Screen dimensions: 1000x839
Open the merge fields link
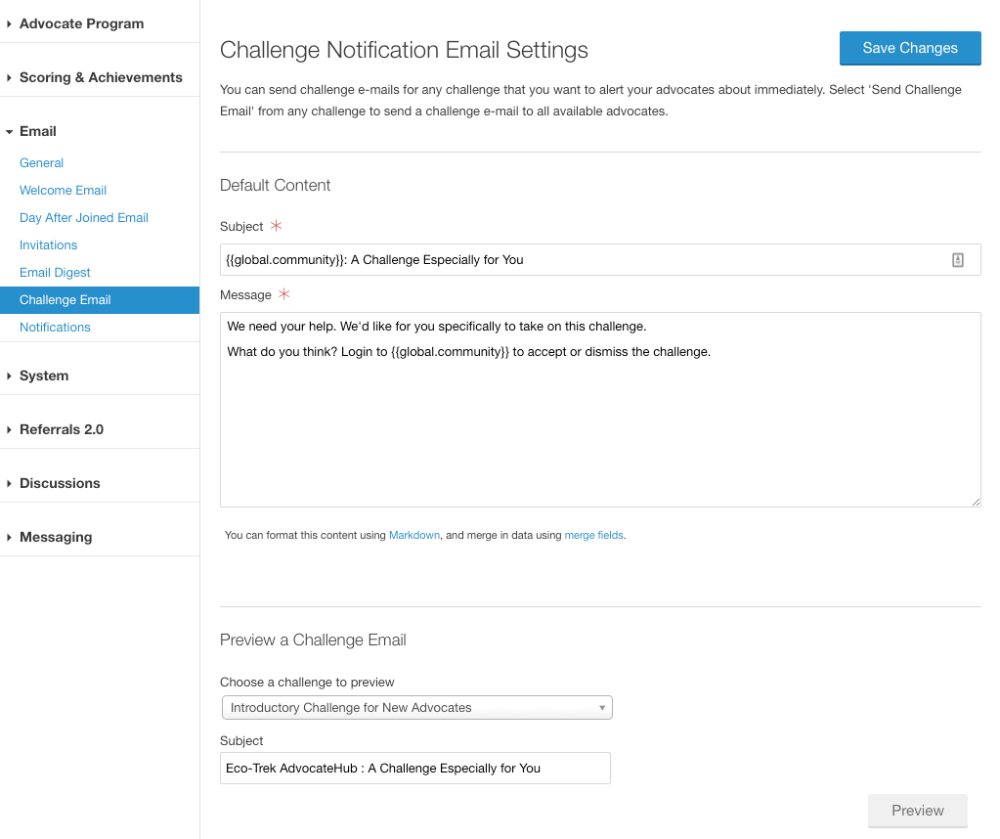click(x=594, y=535)
